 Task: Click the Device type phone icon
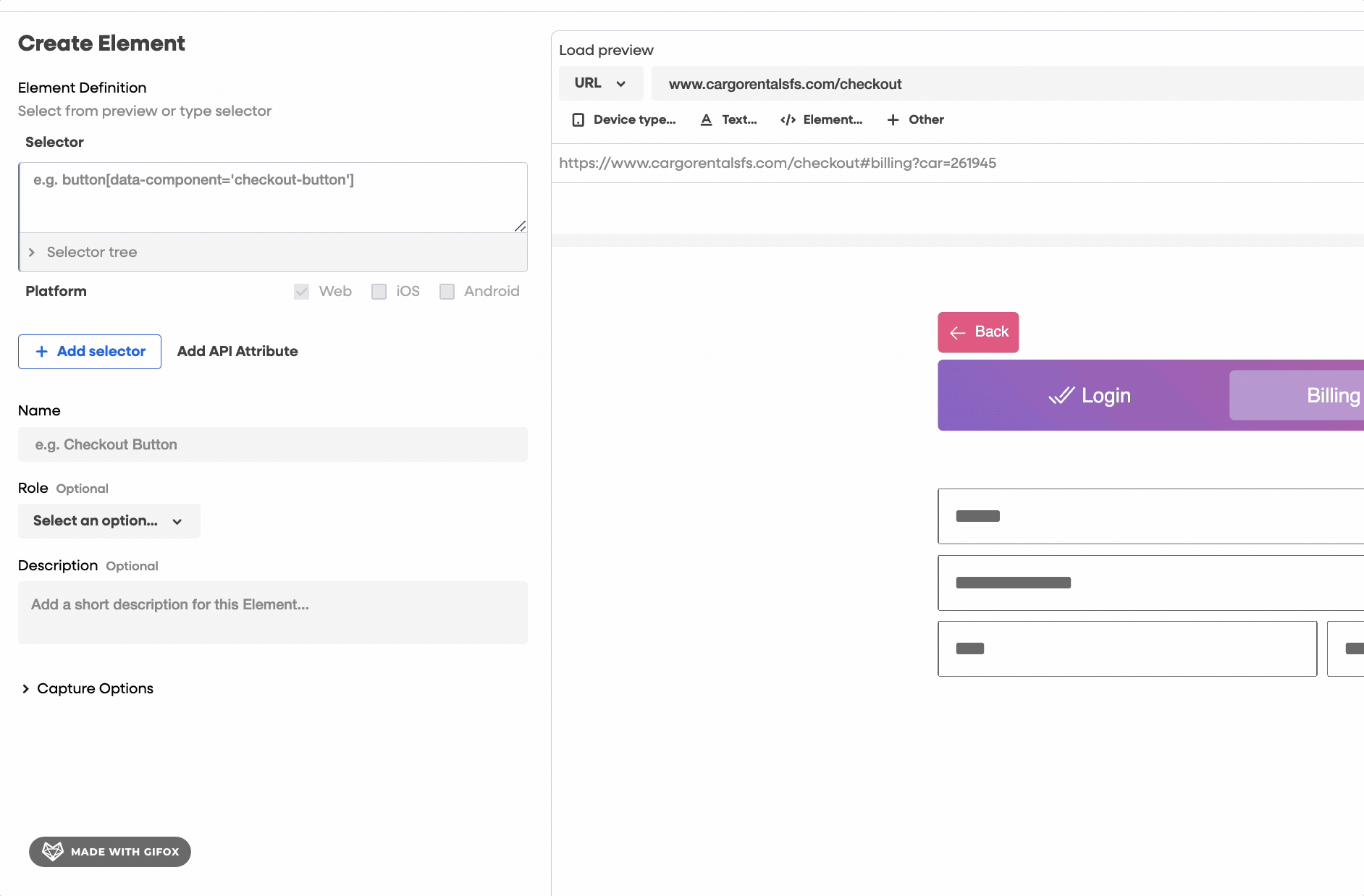click(x=578, y=120)
